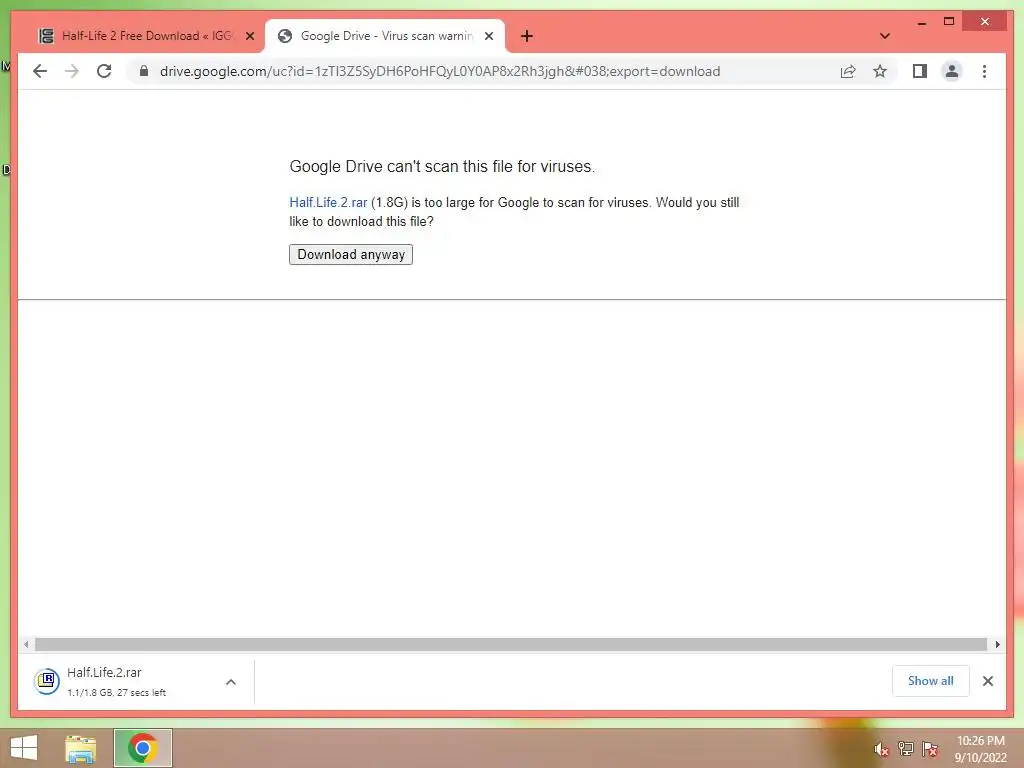This screenshot has width=1024, height=768.
Task: Click the forward navigation arrow
Action: (72, 71)
